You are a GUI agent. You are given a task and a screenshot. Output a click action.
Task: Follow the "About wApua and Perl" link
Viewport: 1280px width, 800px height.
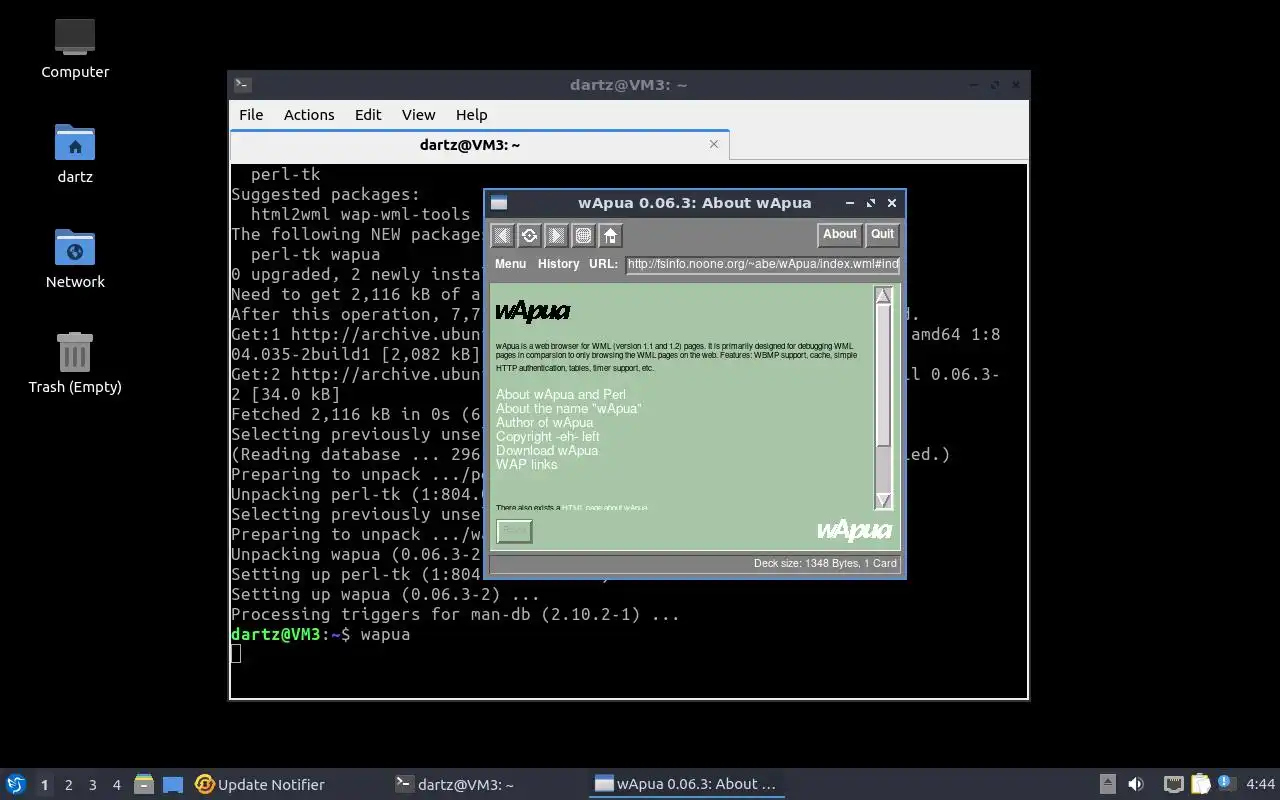(561, 394)
